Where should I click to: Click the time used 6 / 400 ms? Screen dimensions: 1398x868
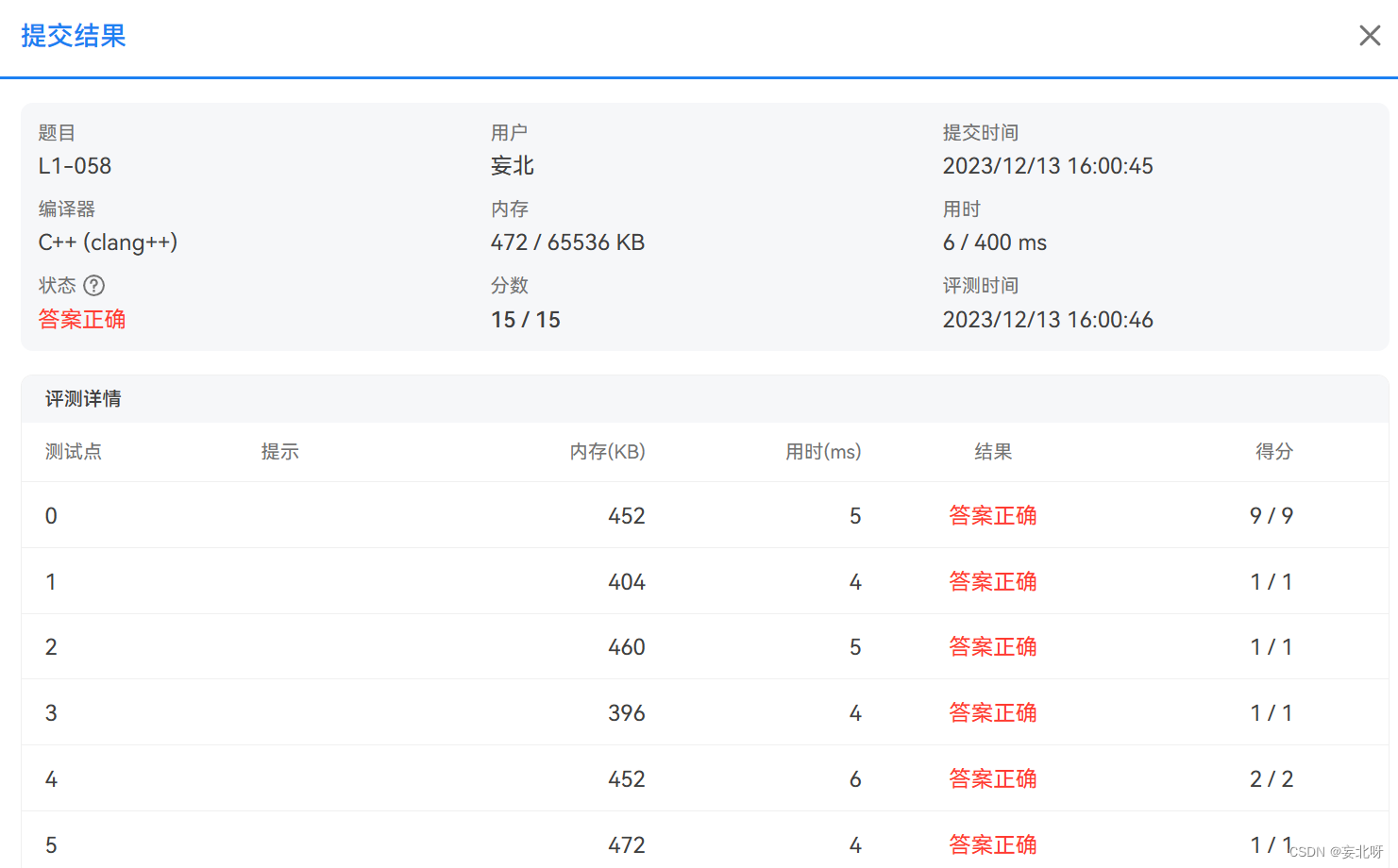tap(995, 242)
